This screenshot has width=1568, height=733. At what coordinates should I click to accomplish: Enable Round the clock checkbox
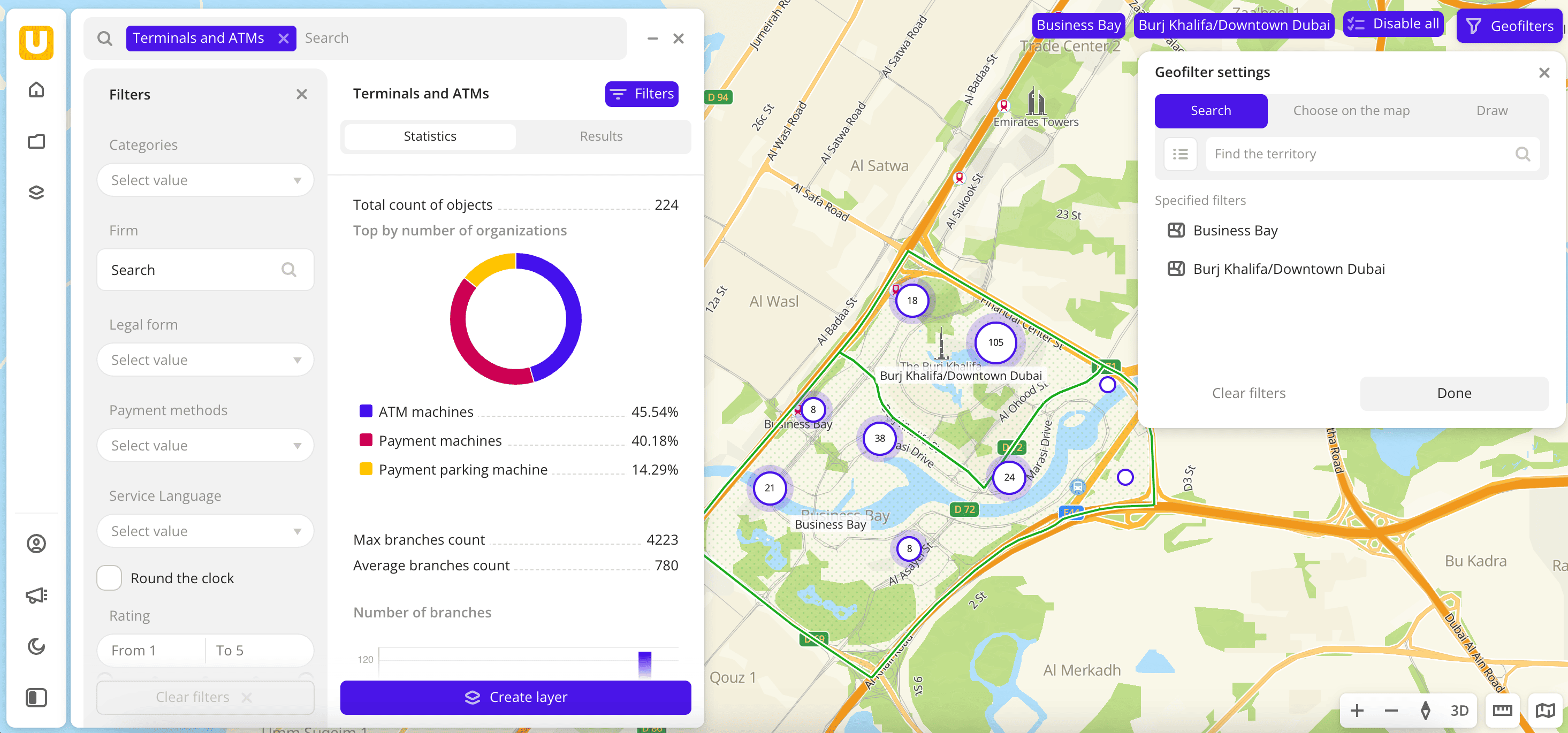point(110,578)
